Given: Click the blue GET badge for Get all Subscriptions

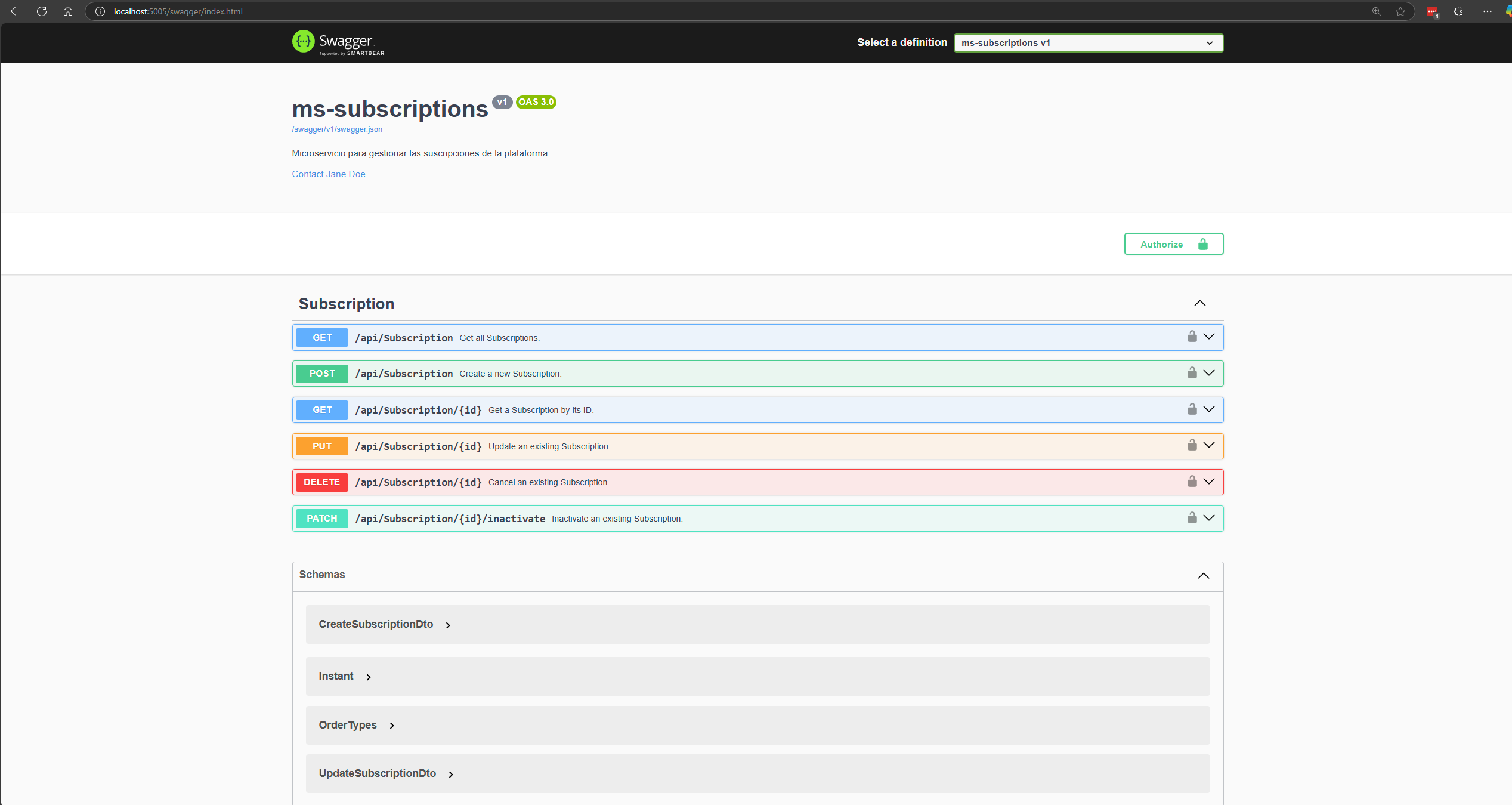Looking at the screenshot, I should pyautogui.click(x=322, y=338).
